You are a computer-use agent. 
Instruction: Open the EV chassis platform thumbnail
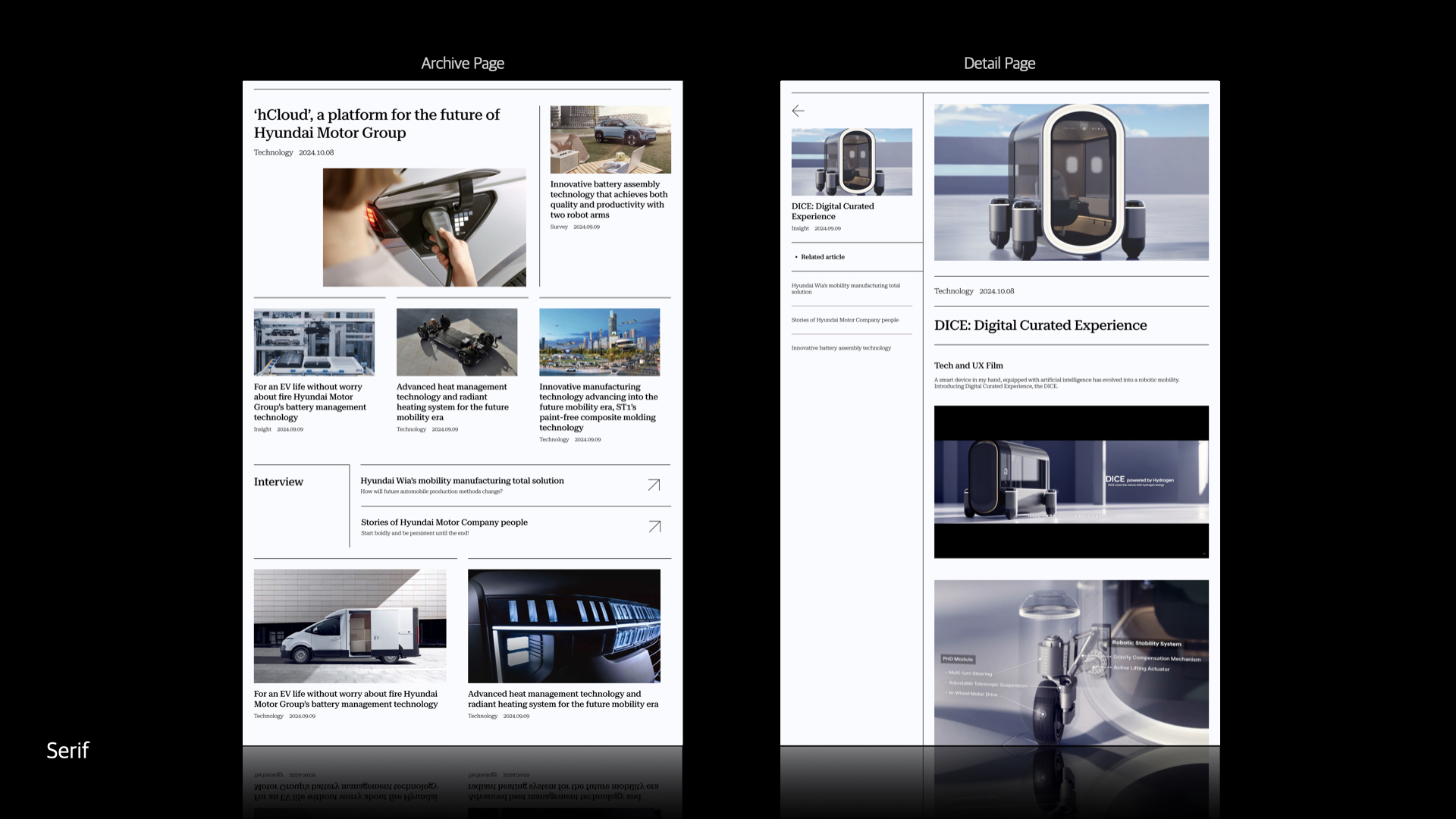coord(457,342)
